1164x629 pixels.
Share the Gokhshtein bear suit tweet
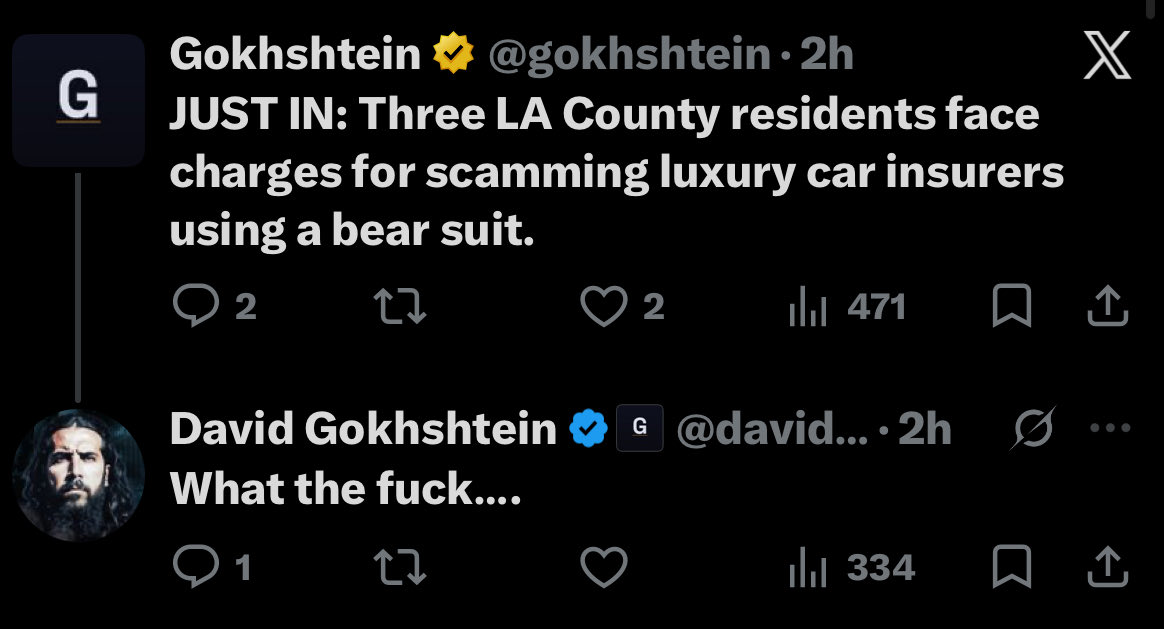coord(1108,307)
